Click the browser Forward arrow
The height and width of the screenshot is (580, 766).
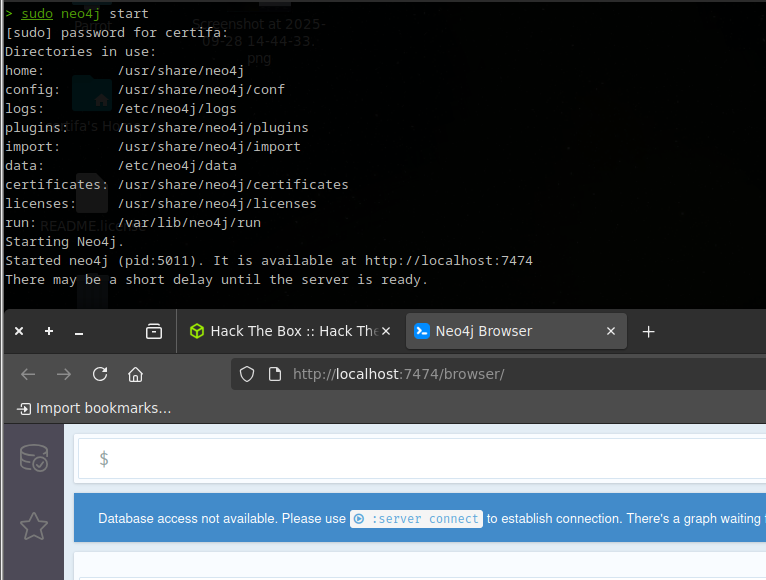[x=64, y=374]
